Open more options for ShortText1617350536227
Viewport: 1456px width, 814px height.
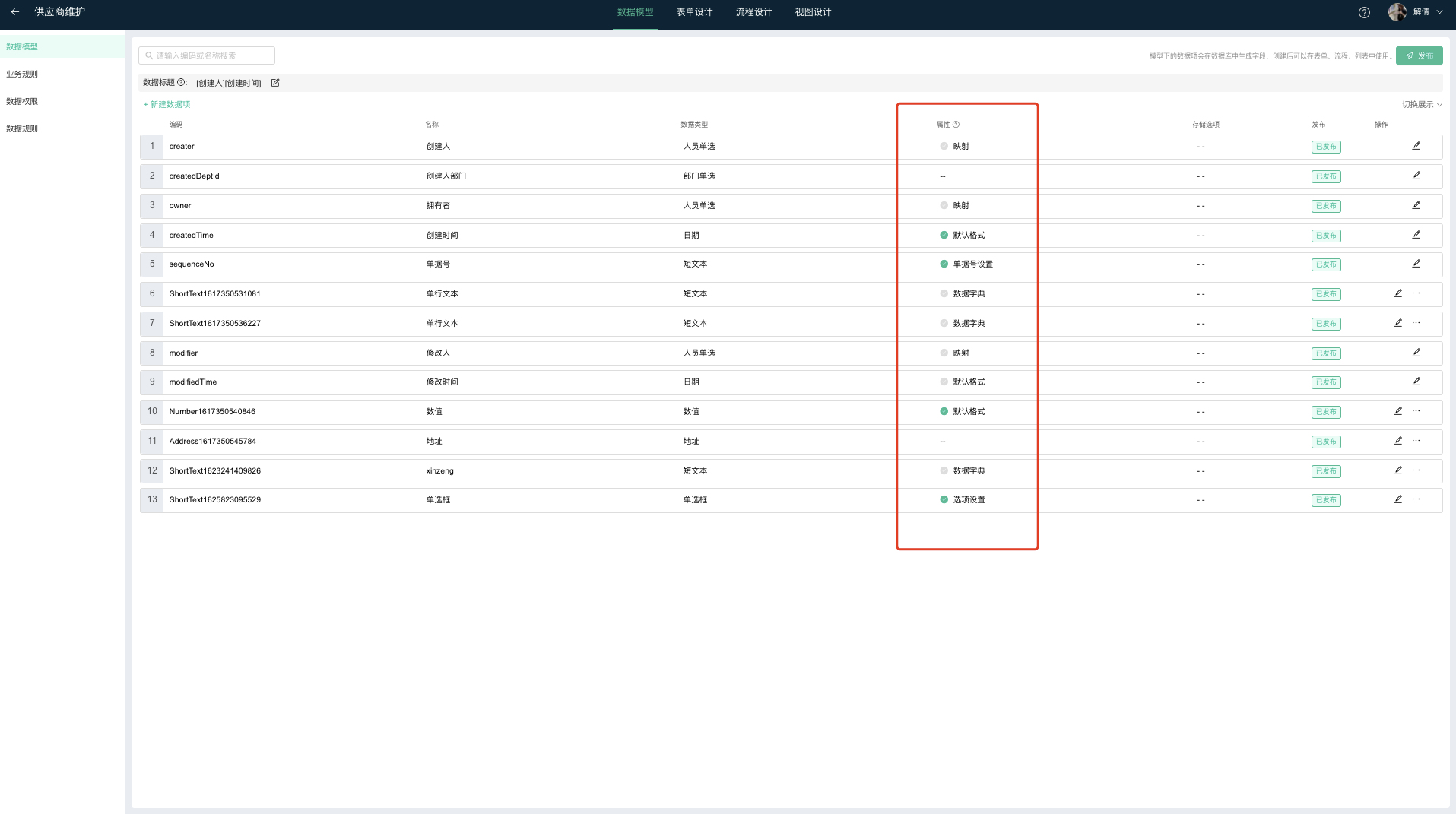pos(1416,323)
